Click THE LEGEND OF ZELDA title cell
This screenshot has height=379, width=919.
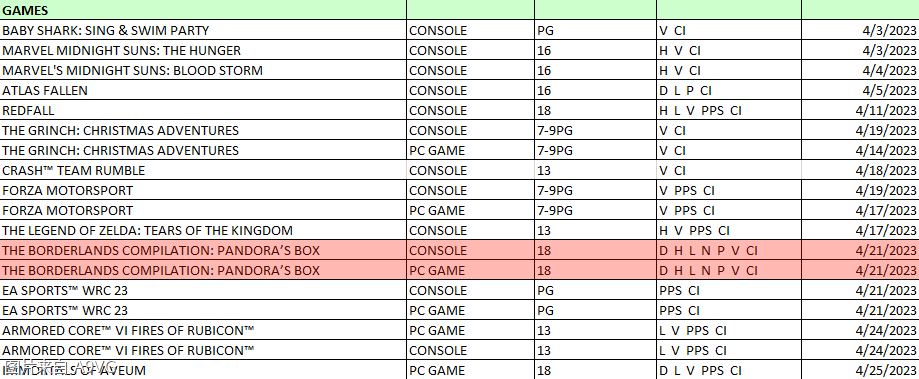coord(203,230)
